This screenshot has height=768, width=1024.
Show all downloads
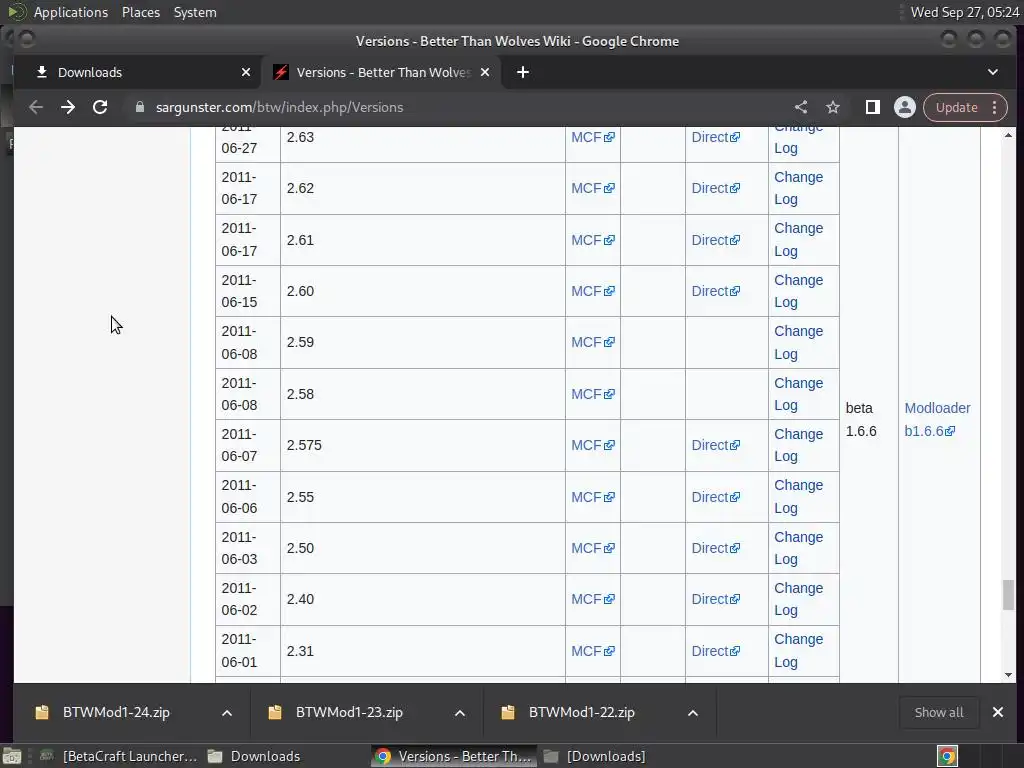938,712
